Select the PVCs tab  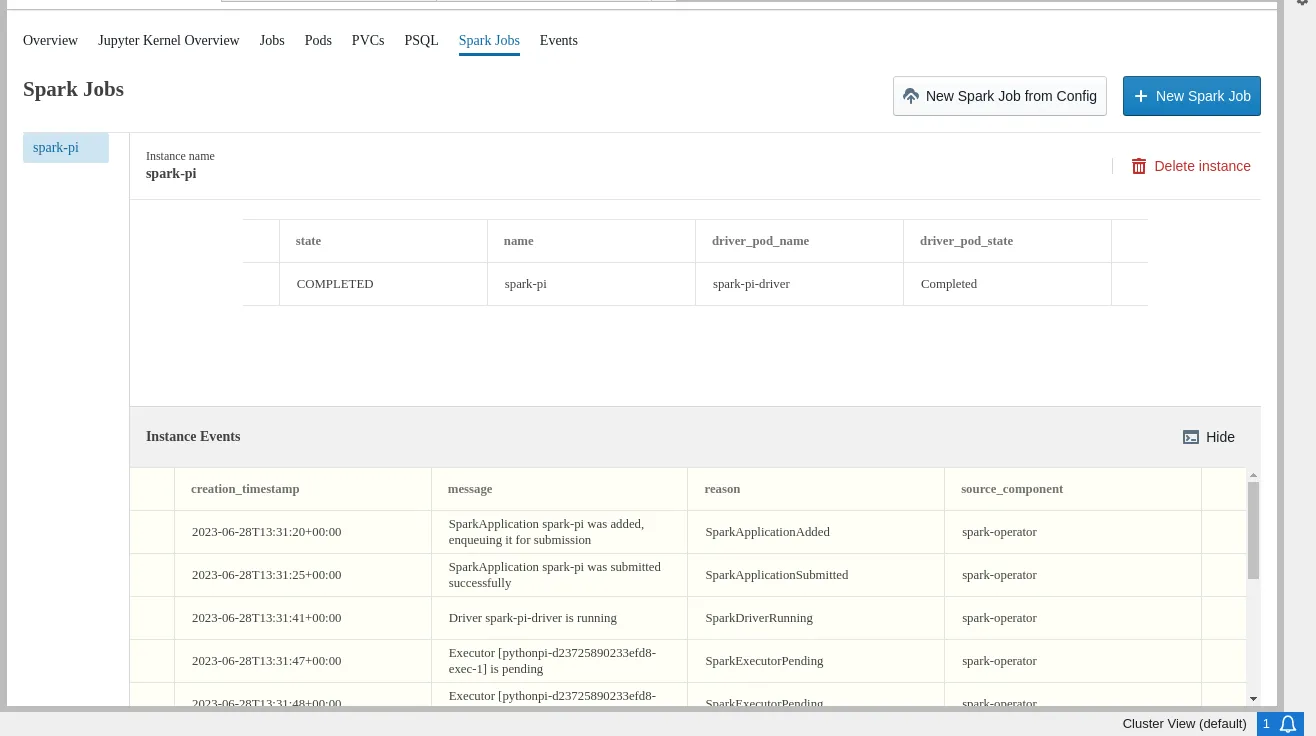[368, 41]
